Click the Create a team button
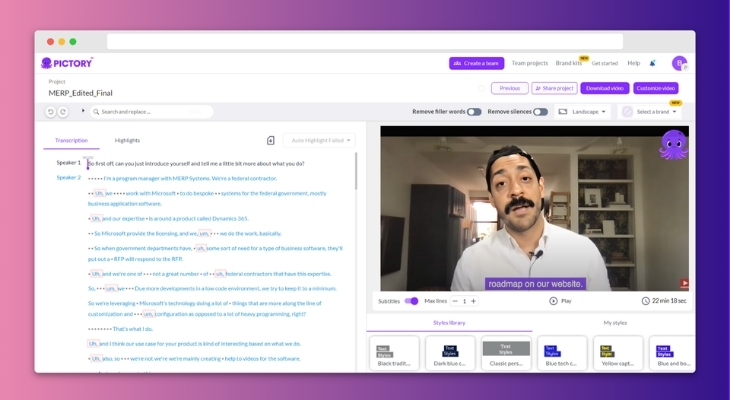Image resolution: width=730 pixels, height=400 pixels. (476, 63)
